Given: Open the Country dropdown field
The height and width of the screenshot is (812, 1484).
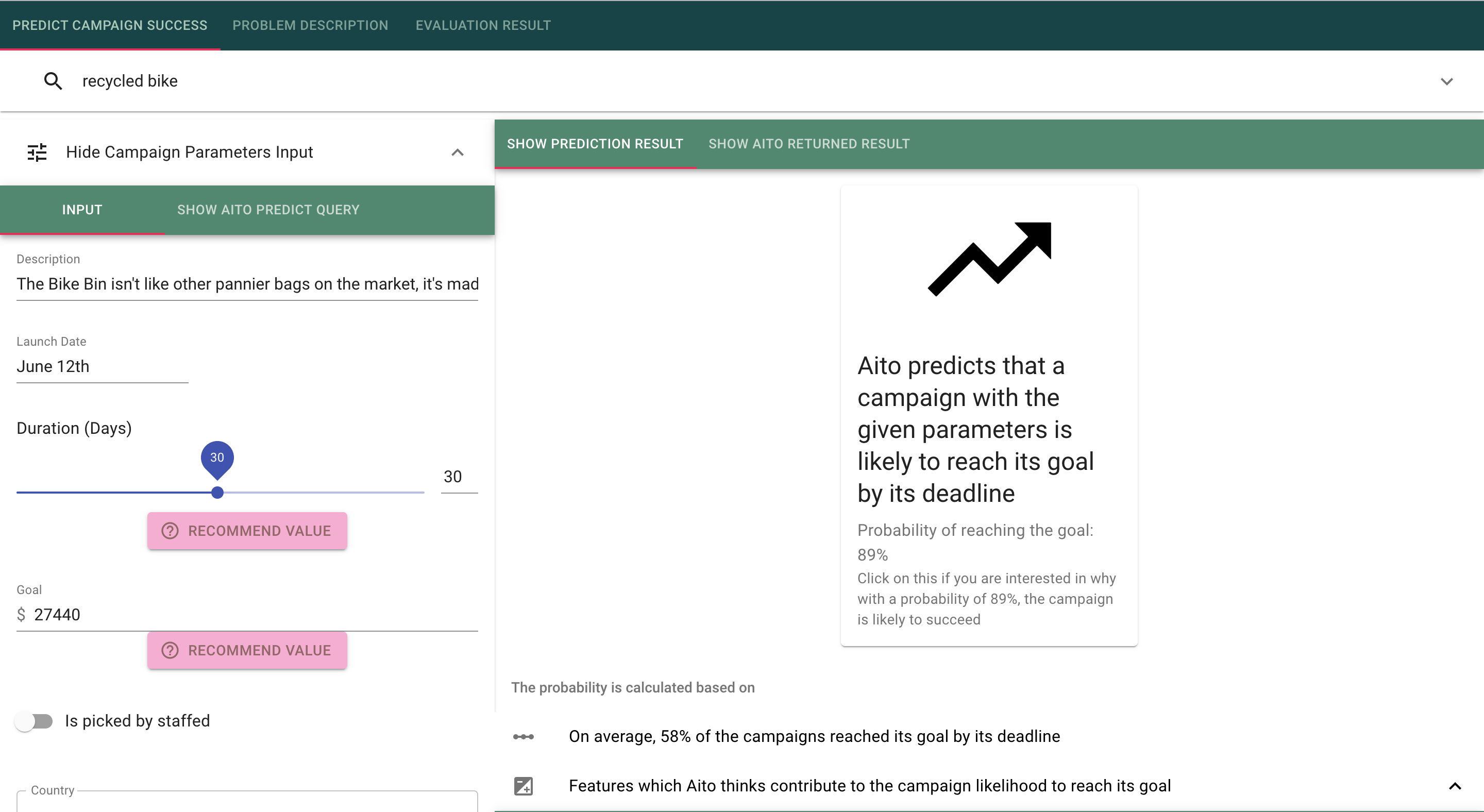Looking at the screenshot, I should pyautogui.click(x=247, y=801).
